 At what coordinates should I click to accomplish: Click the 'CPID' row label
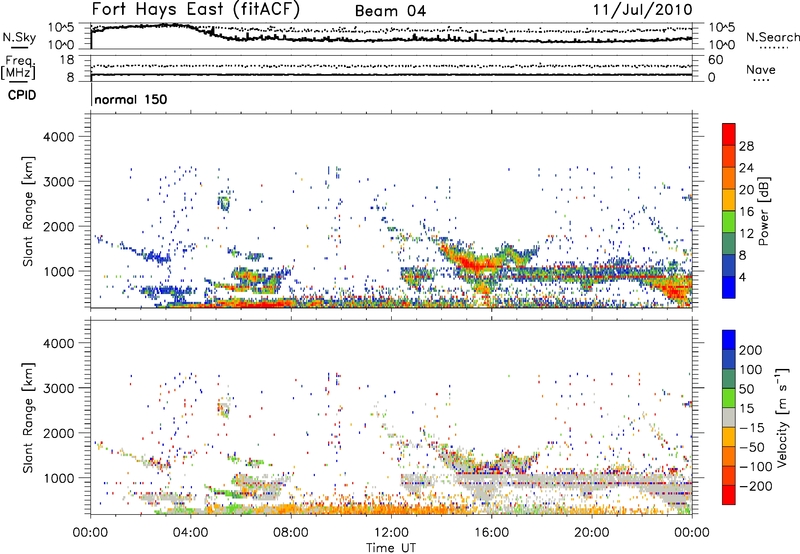click(x=22, y=95)
